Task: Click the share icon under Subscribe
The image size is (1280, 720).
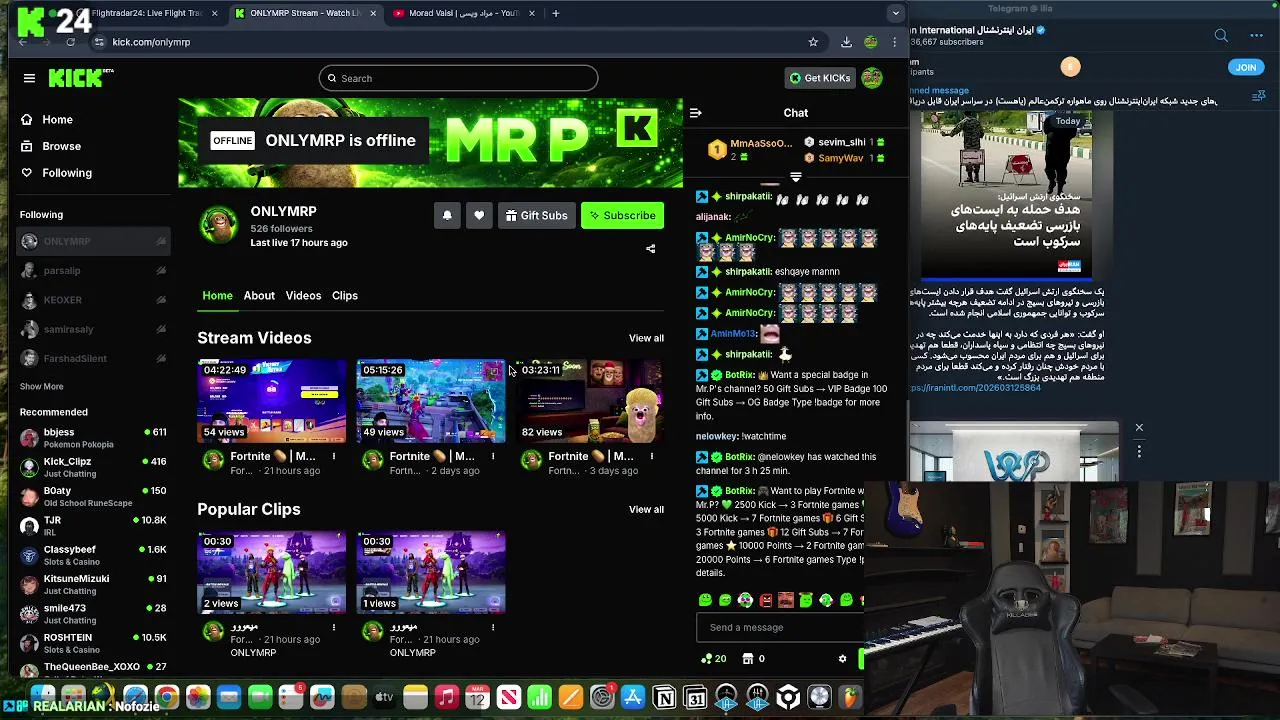Action: point(650,249)
